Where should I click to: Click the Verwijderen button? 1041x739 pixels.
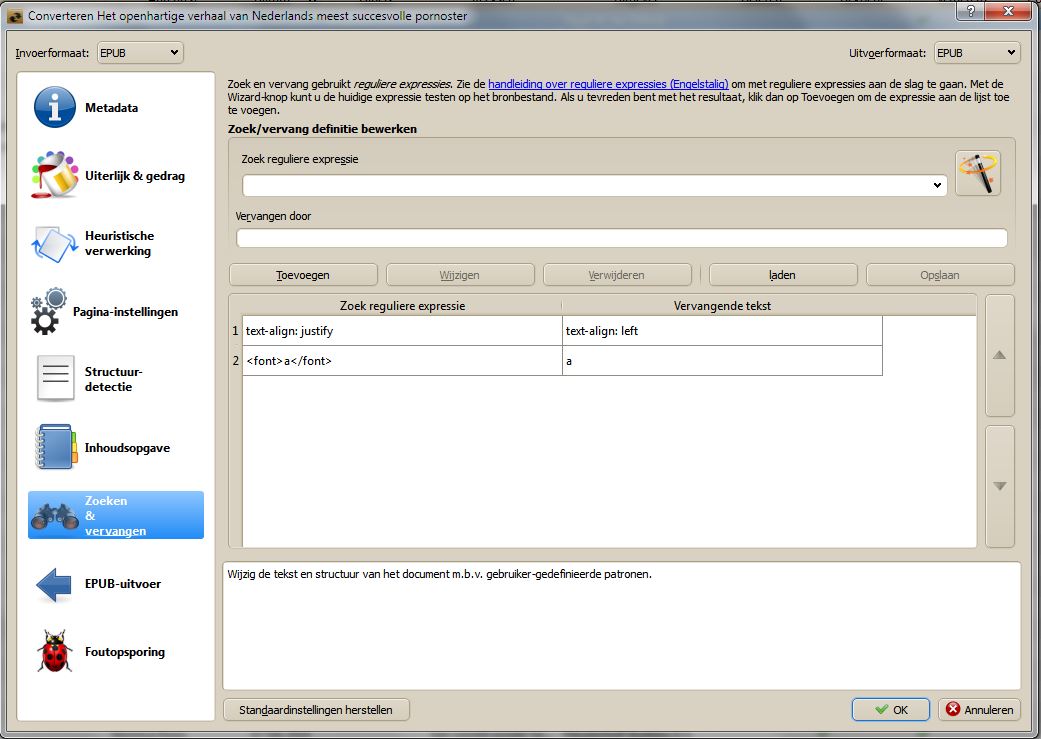tap(617, 275)
